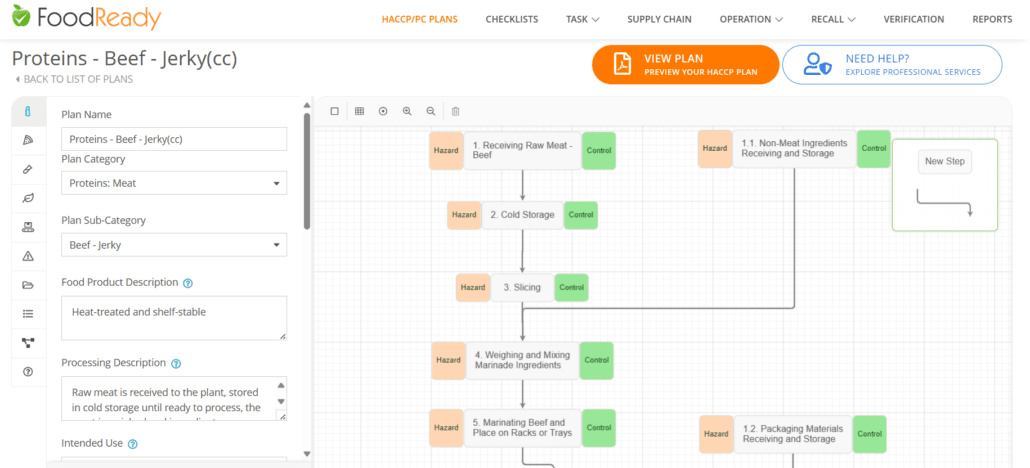Click the zoom in magnifier icon

[x=407, y=111]
